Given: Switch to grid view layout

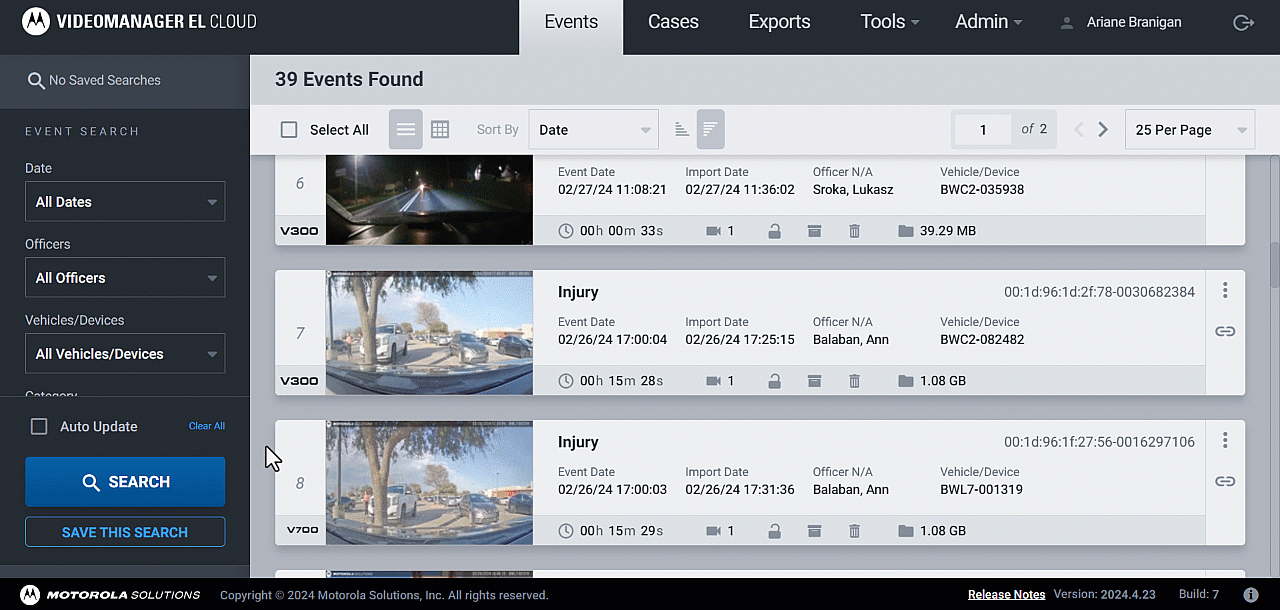Looking at the screenshot, I should [440, 130].
